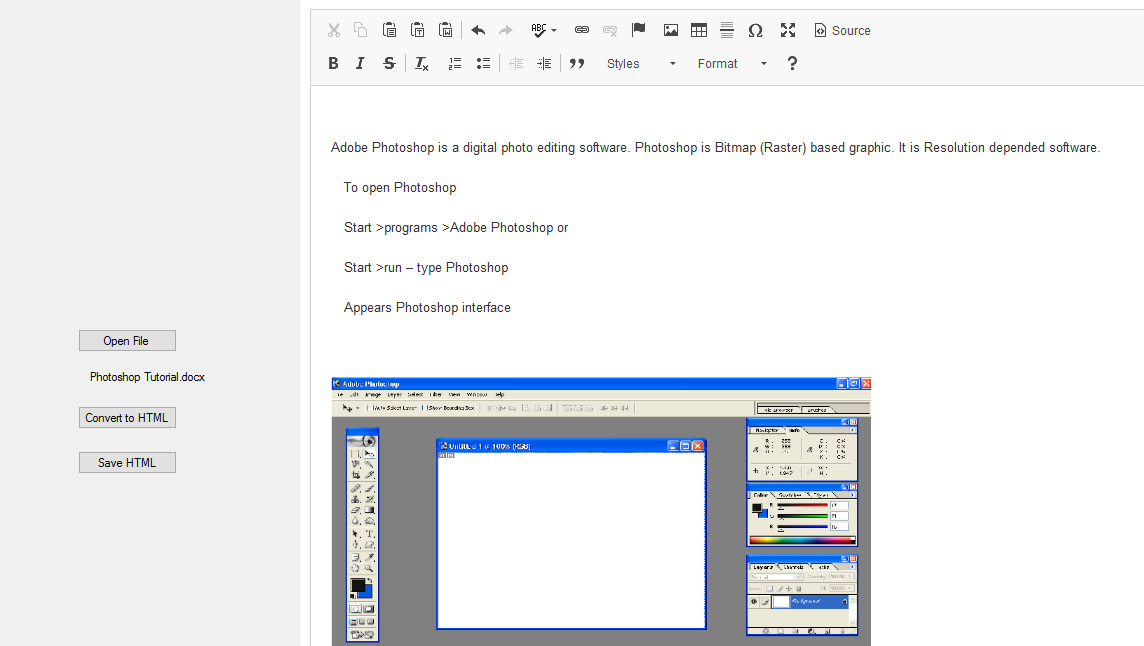Toggle Block Quote formatting

(577, 64)
